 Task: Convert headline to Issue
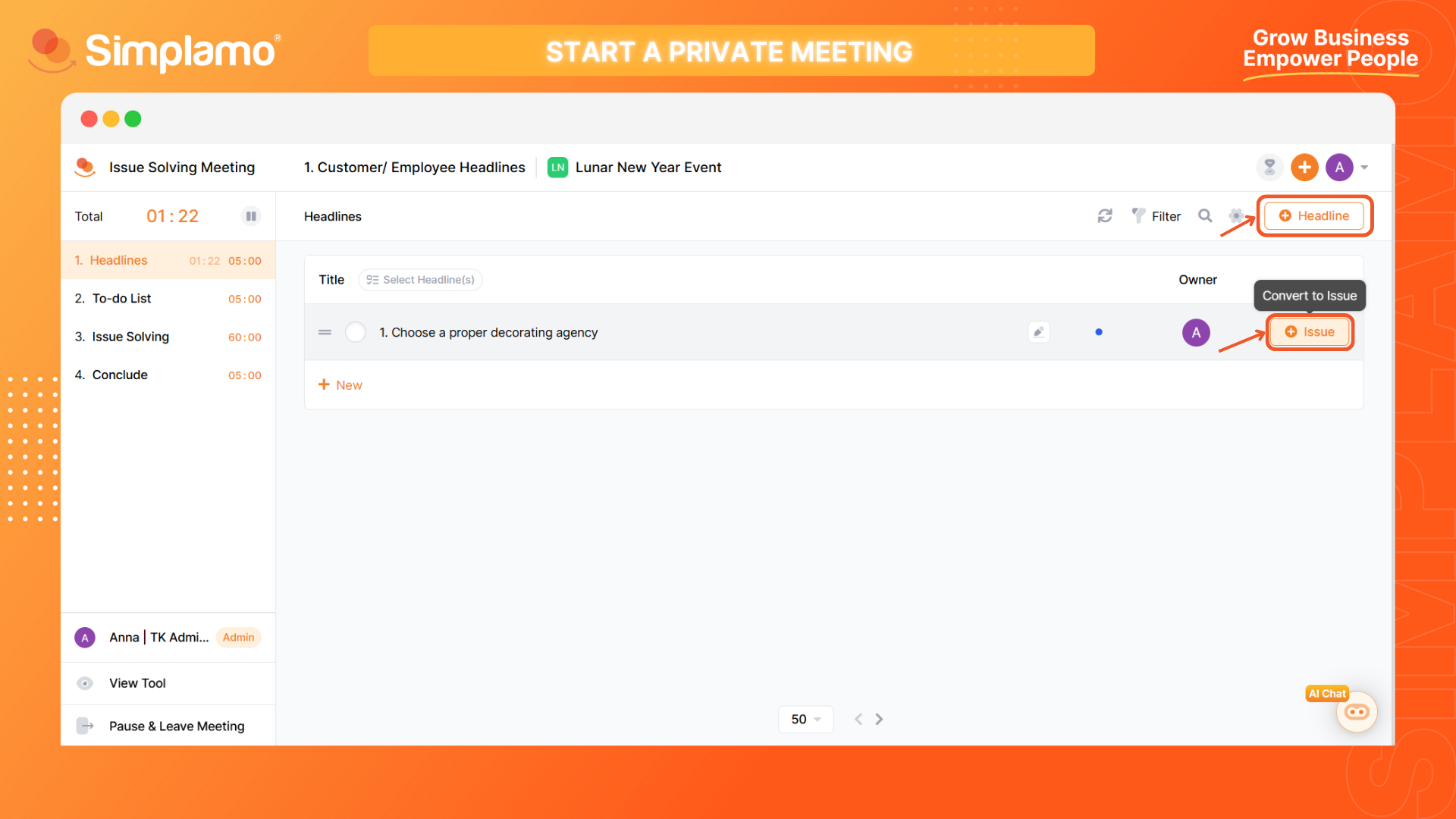point(1310,332)
